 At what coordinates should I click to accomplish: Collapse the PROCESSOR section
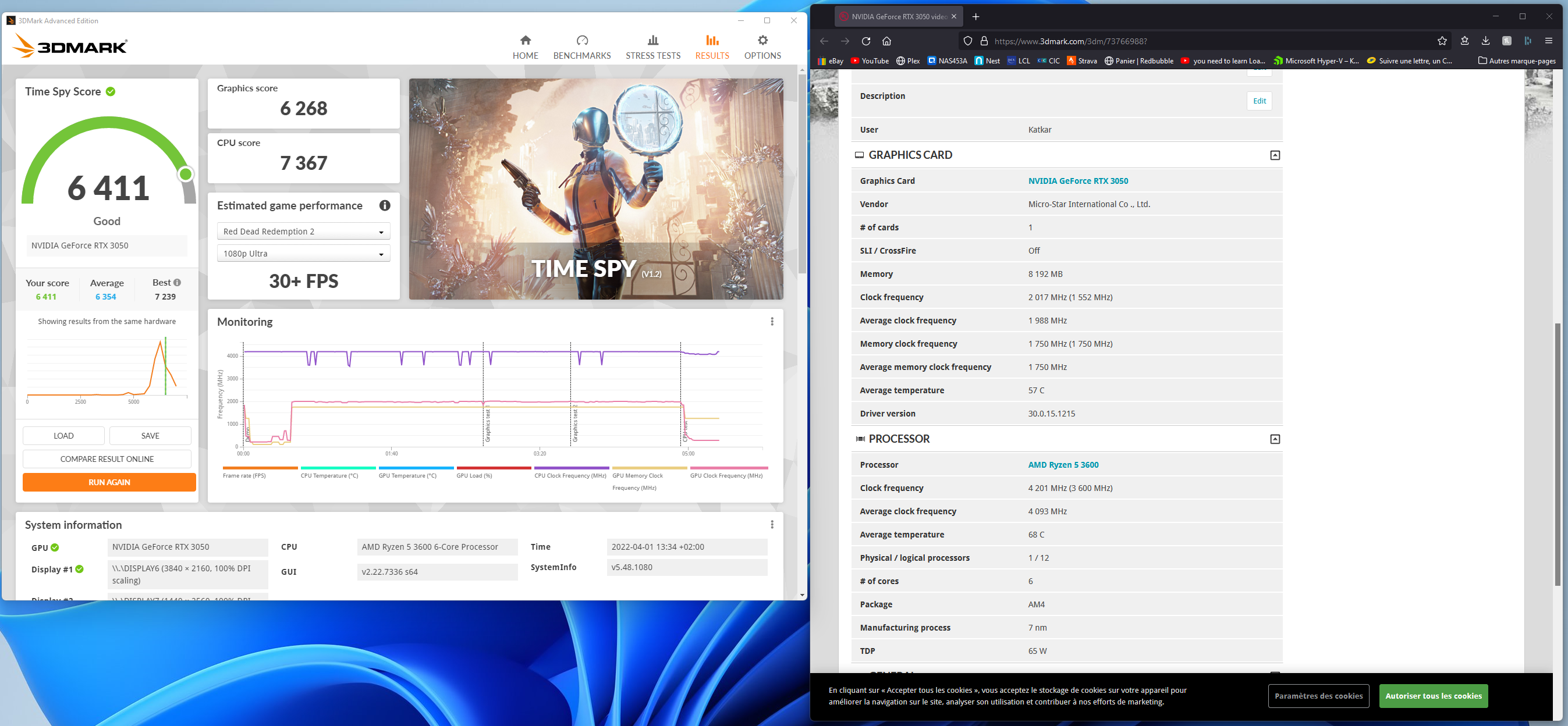click(x=1275, y=439)
